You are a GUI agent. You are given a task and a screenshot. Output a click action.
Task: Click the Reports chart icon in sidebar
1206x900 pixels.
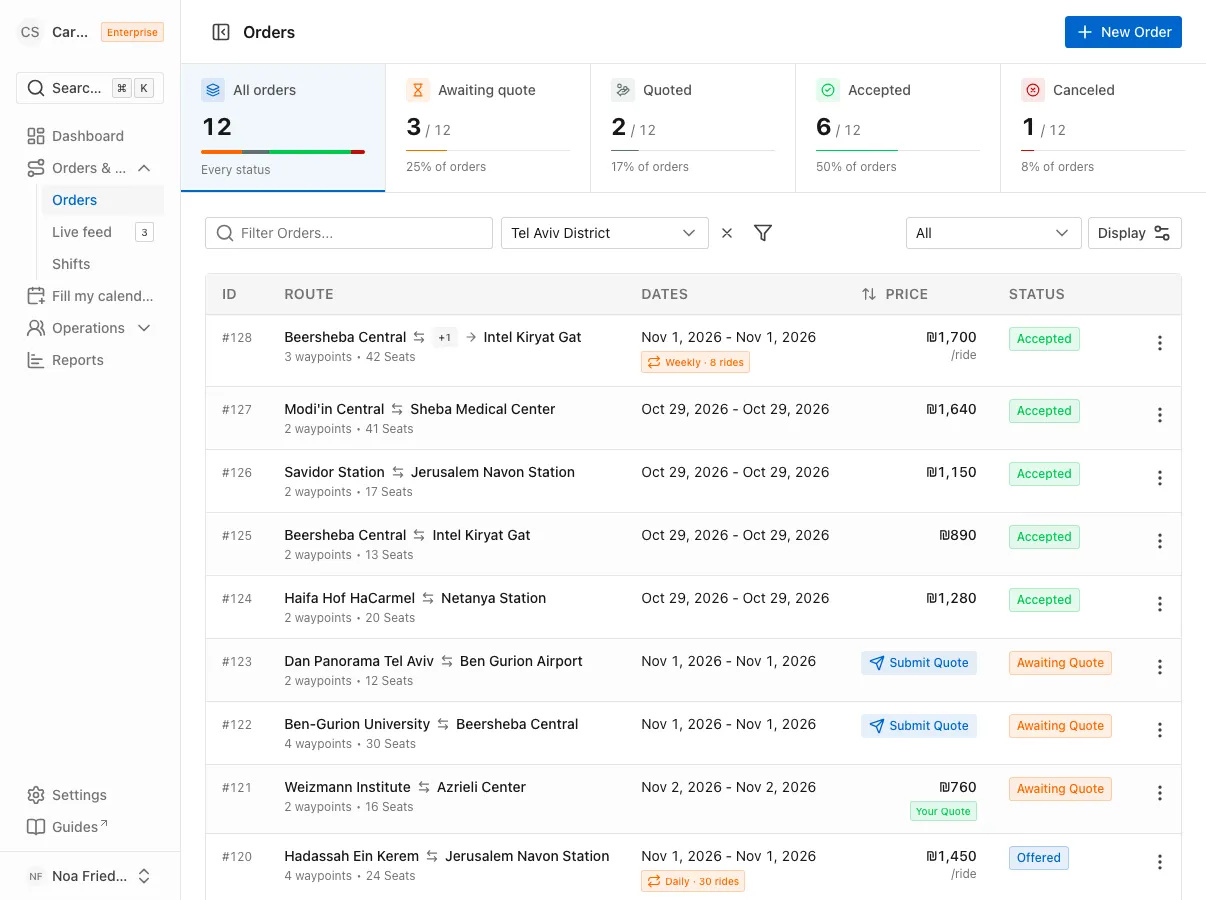(36, 360)
